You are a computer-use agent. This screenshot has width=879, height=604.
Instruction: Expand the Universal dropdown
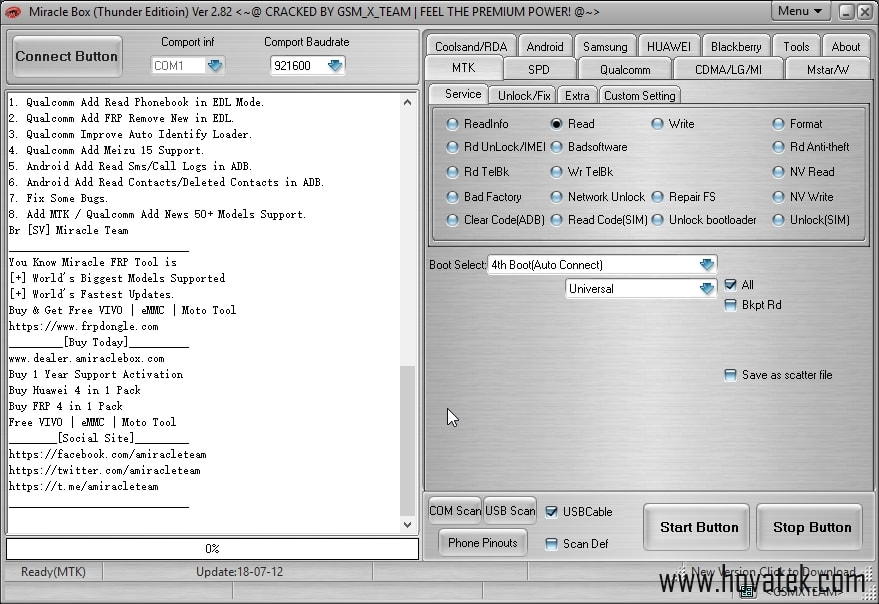tap(707, 288)
